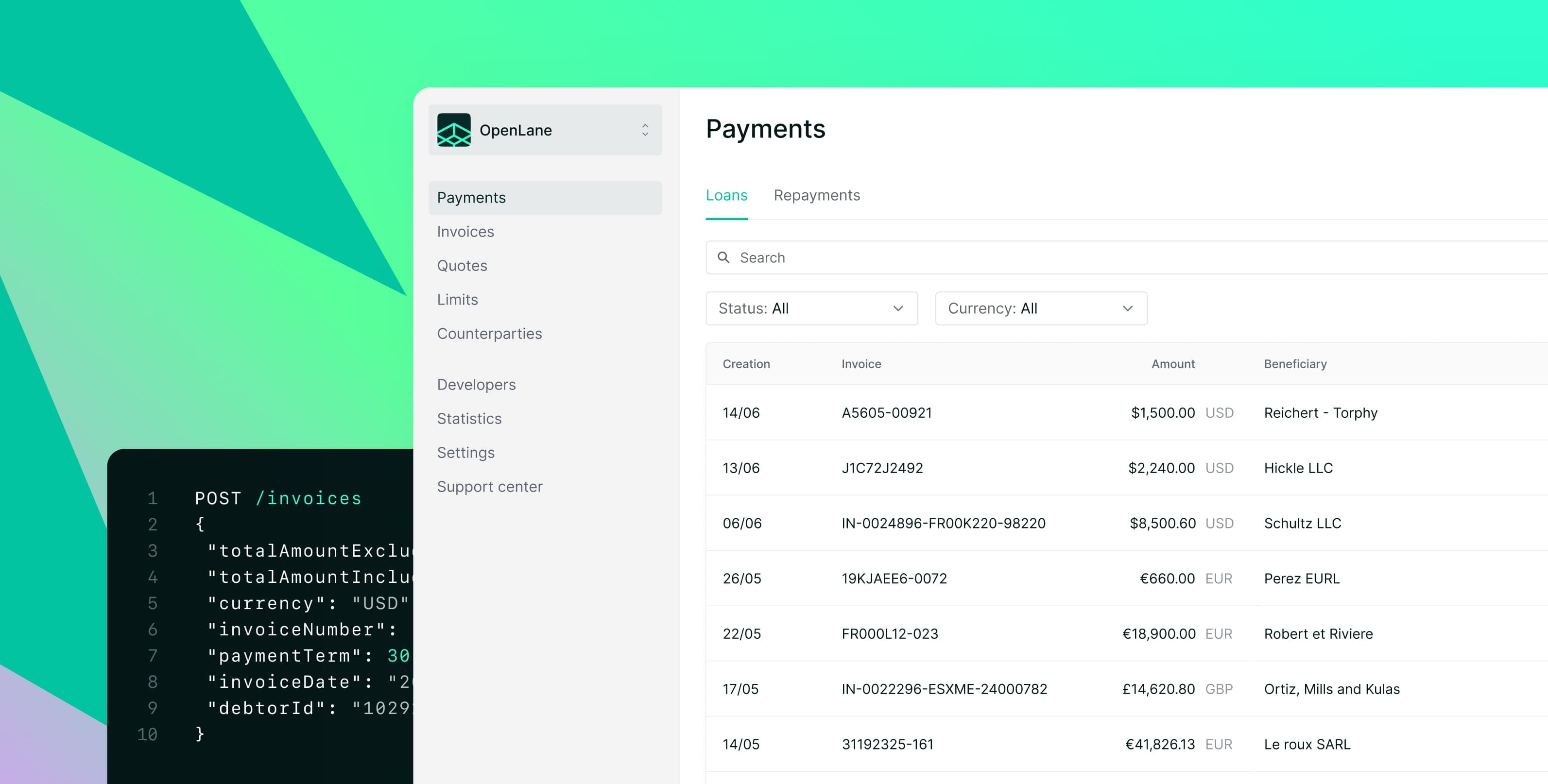The width and height of the screenshot is (1548, 784).
Task: Sort by the Amount column header
Action: pos(1172,363)
